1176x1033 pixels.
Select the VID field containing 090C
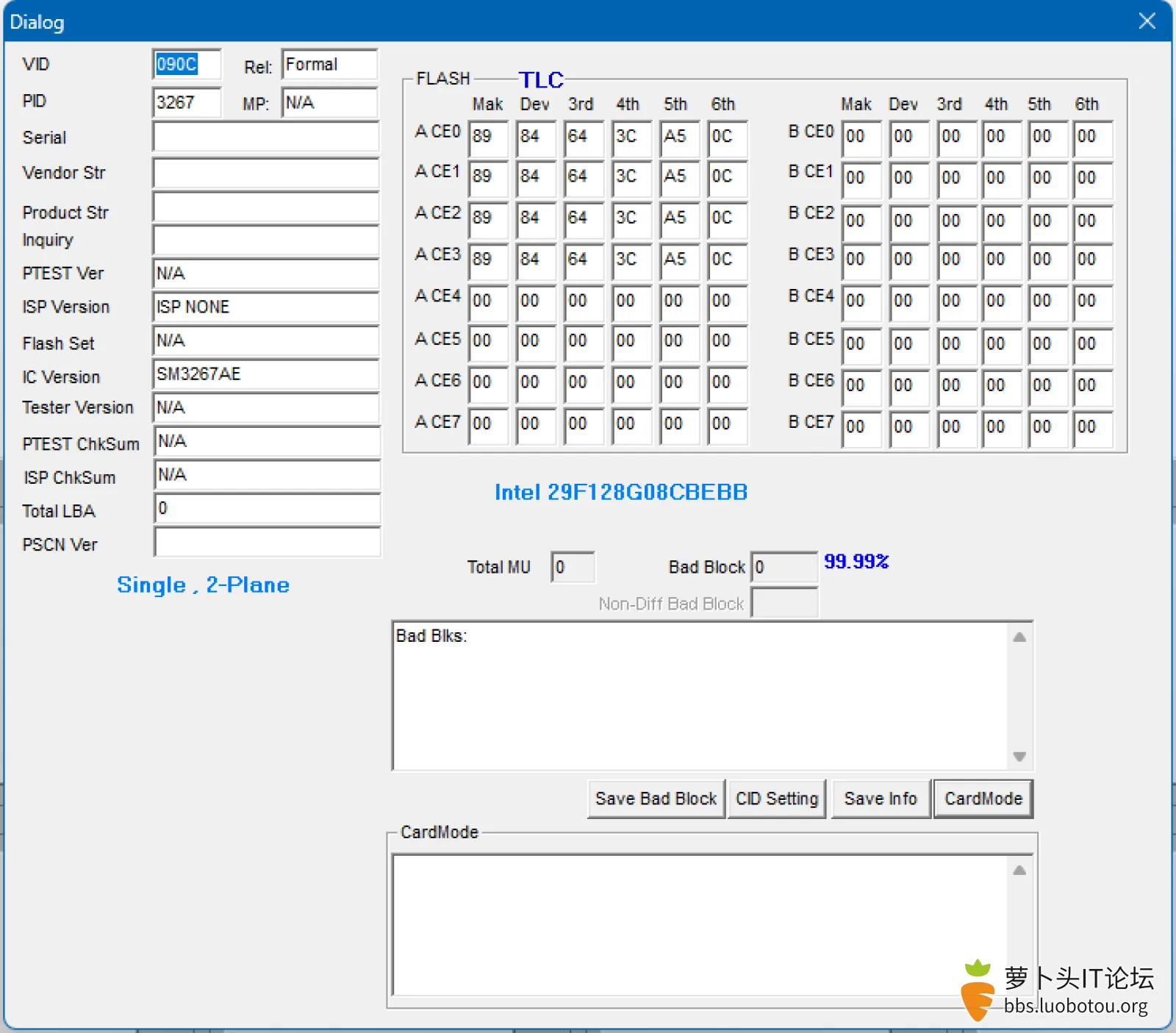pos(187,65)
